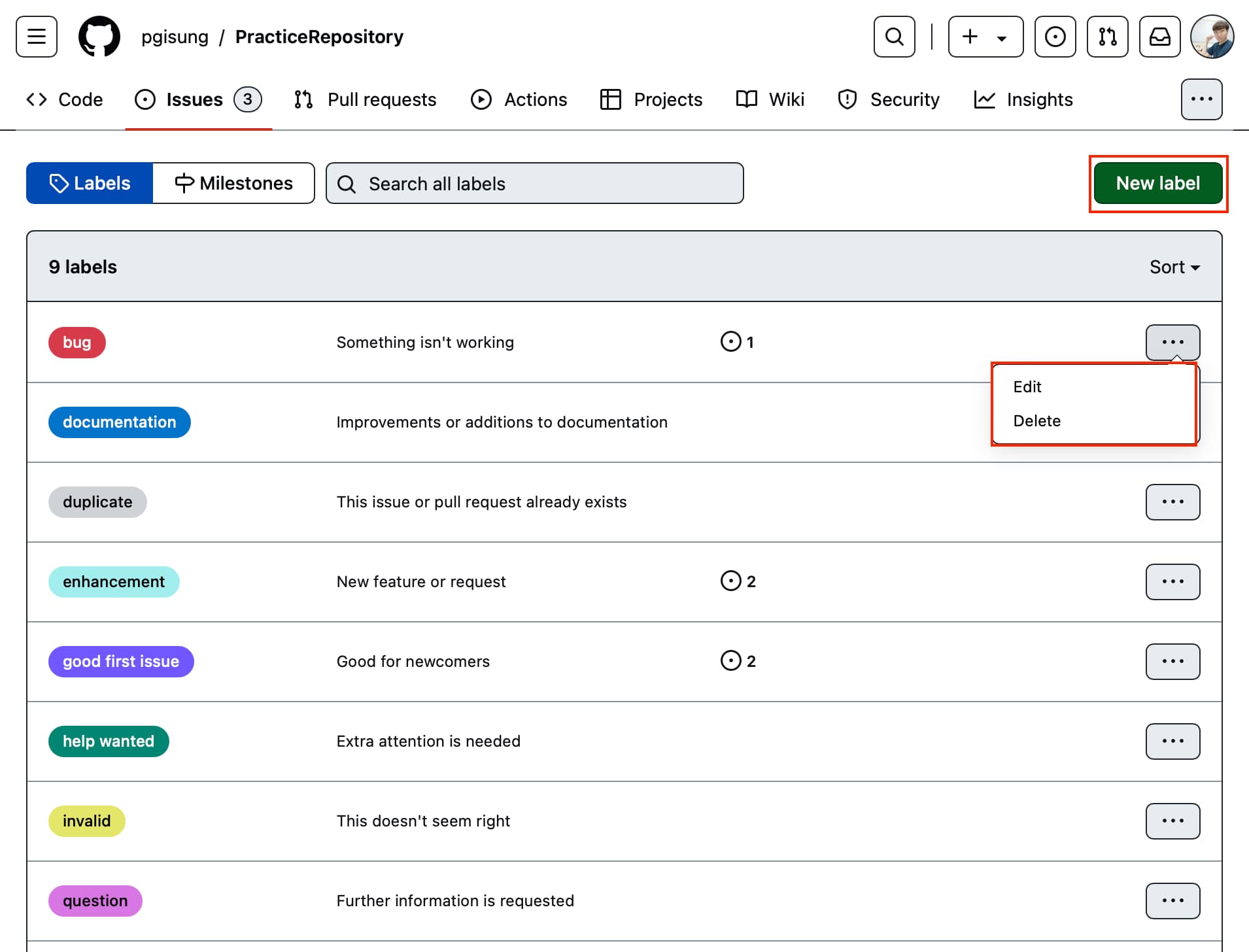Open the plus create-new dropdown

point(985,37)
